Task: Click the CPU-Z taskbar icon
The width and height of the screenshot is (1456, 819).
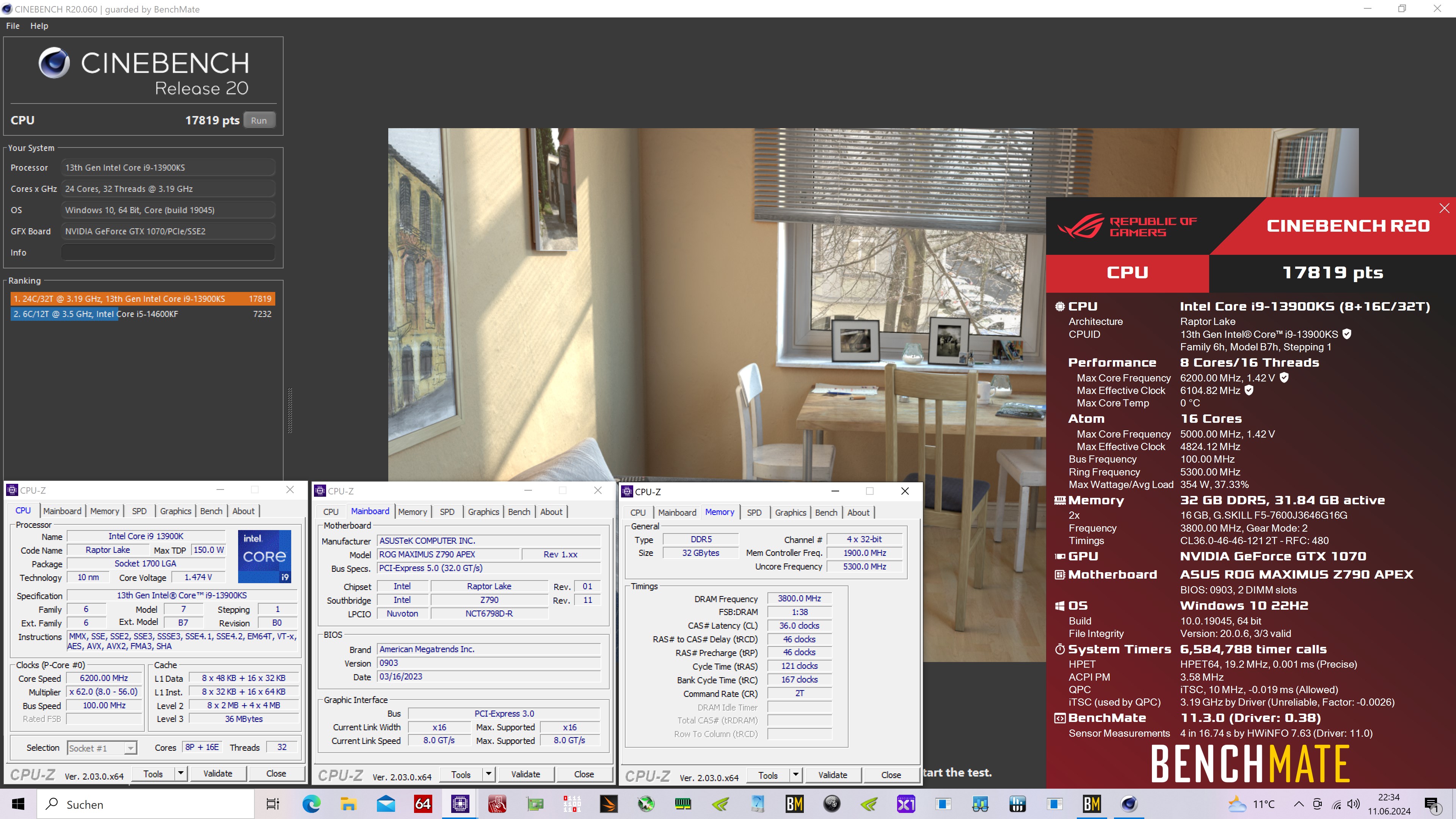Action: pyautogui.click(x=460, y=804)
